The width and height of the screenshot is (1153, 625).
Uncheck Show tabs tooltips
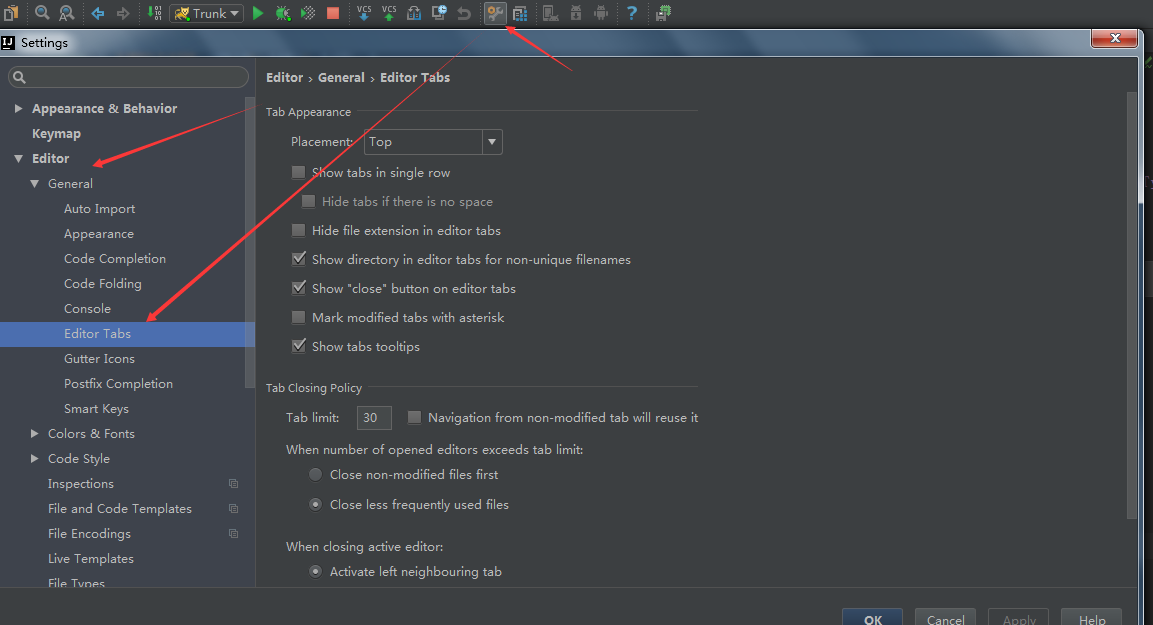pyautogui.click(x=298, y=346)
